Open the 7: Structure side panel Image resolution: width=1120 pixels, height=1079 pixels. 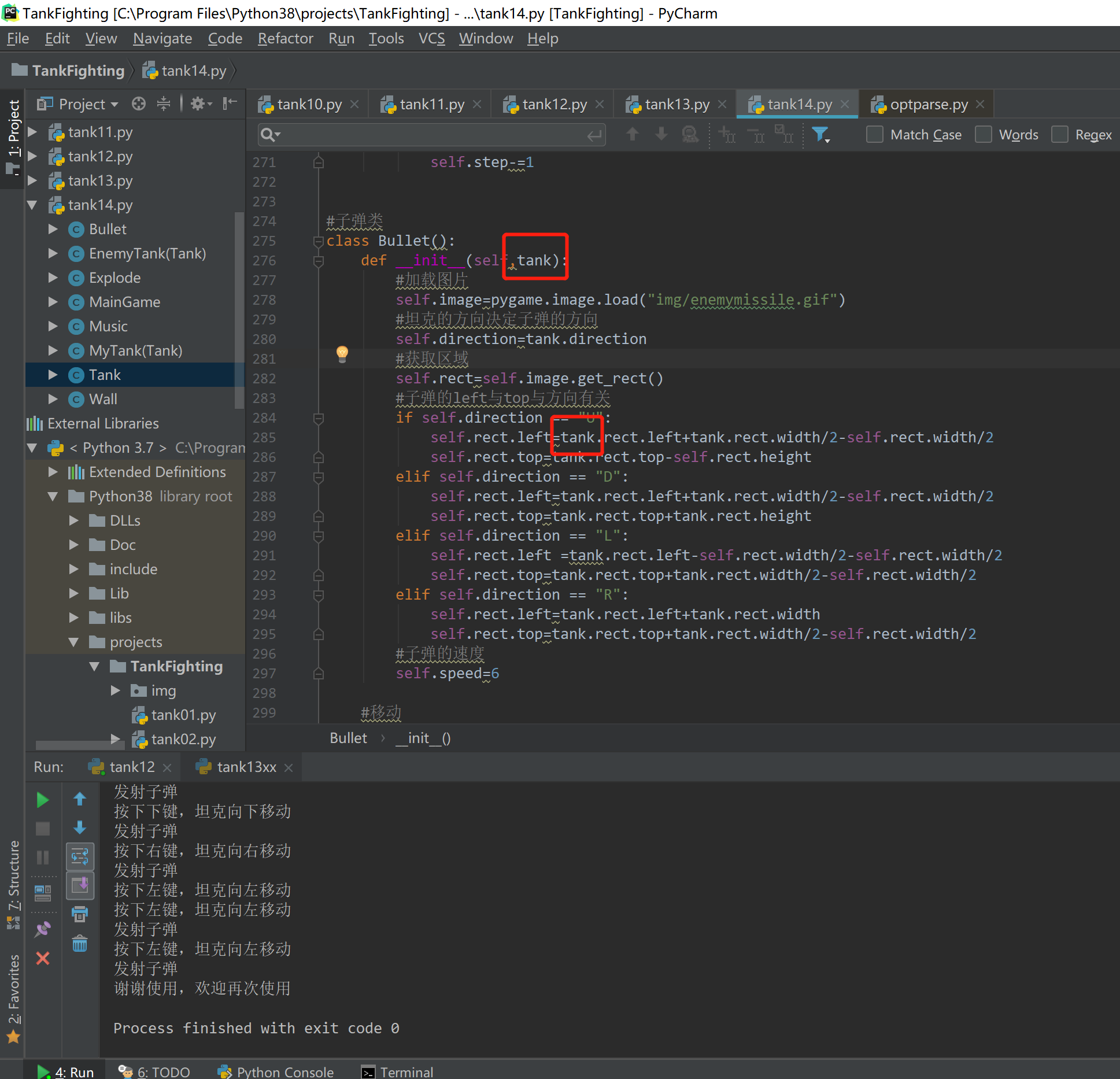[x=13, y=885]
